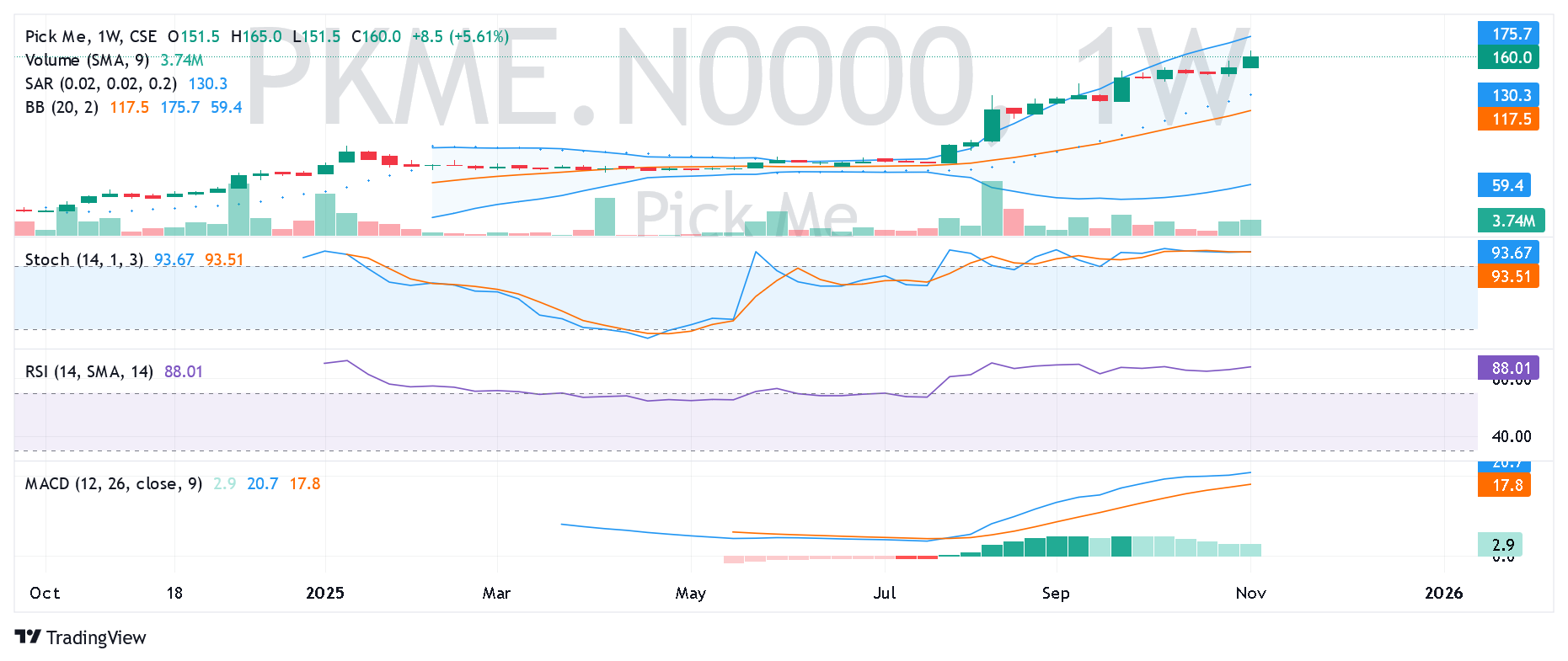Image resolution: width=1568 pixels, height=661 pixels.
Task: Click the blue 93.67 Stoch axis tag
Action: pos(1509,253)
